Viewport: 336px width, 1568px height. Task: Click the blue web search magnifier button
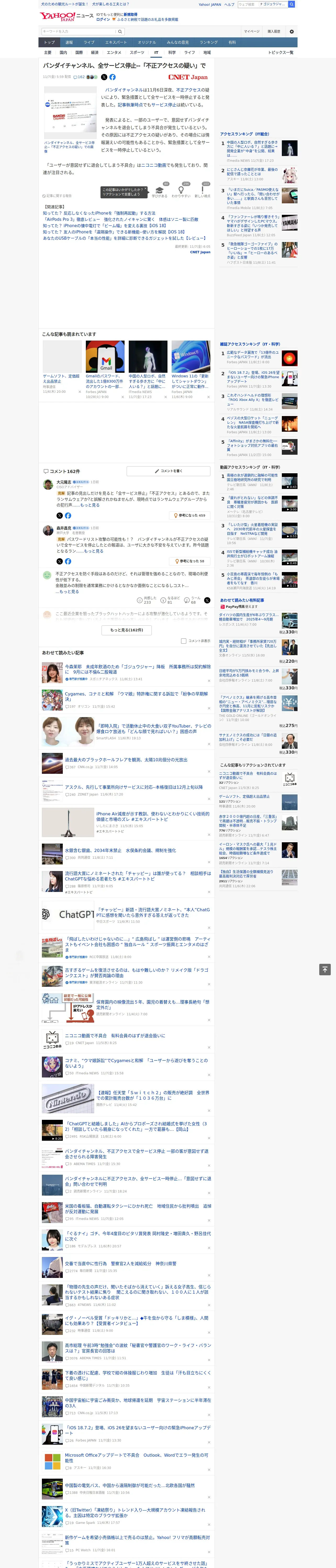292,4
